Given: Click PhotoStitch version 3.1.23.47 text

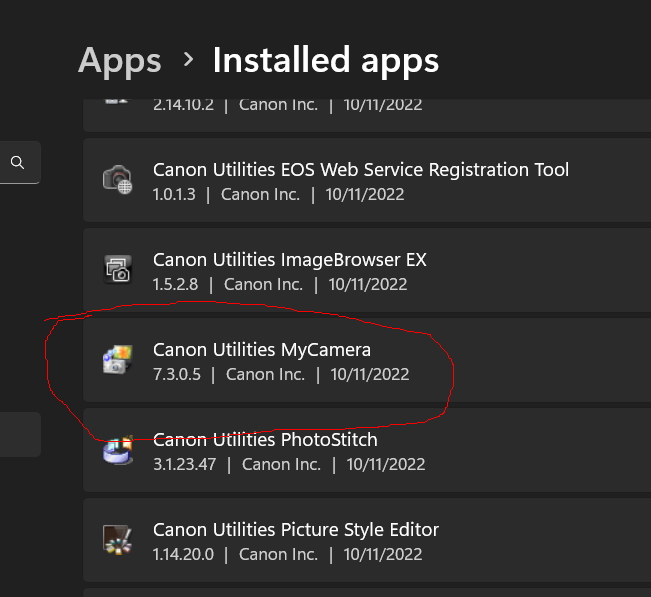Looking at the screenshot, I should pos(185,465).
